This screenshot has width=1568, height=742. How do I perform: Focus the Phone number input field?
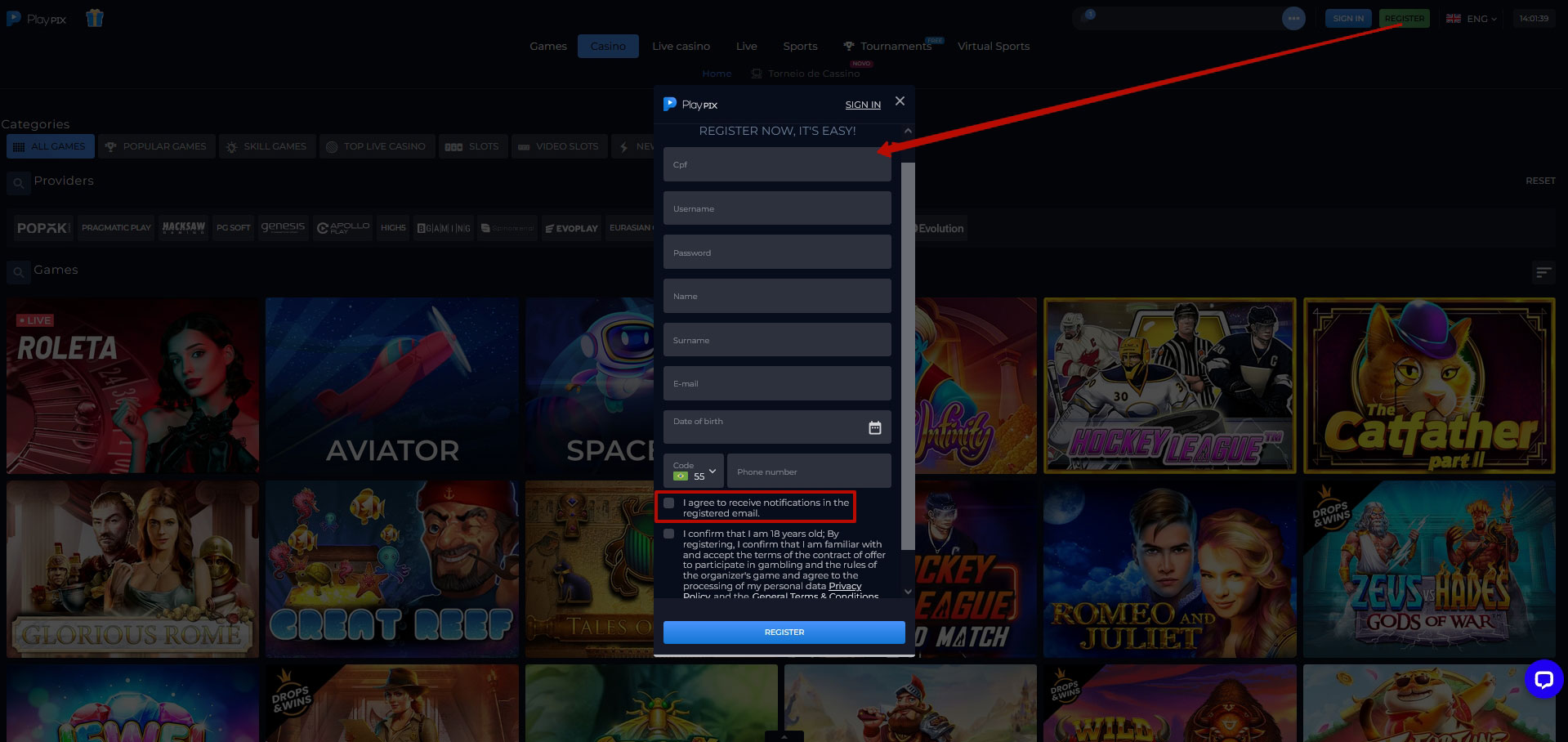click(809, 471)
